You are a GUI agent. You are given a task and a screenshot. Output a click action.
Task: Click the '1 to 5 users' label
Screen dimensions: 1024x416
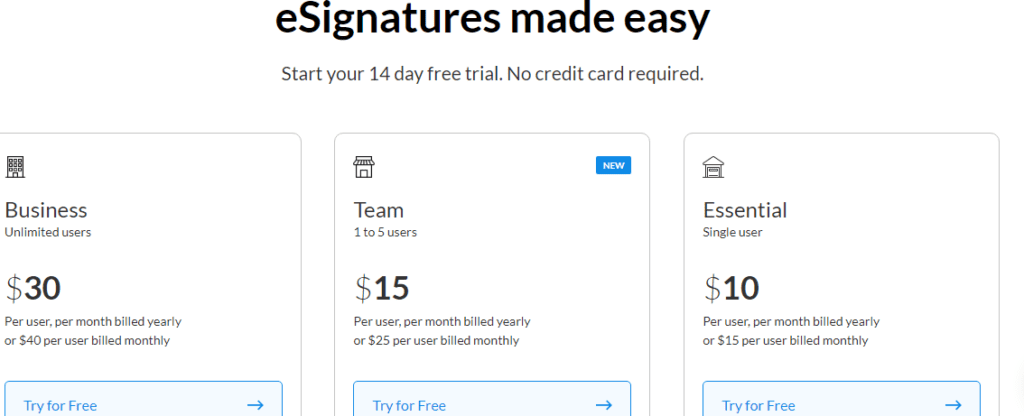(385, 232)
